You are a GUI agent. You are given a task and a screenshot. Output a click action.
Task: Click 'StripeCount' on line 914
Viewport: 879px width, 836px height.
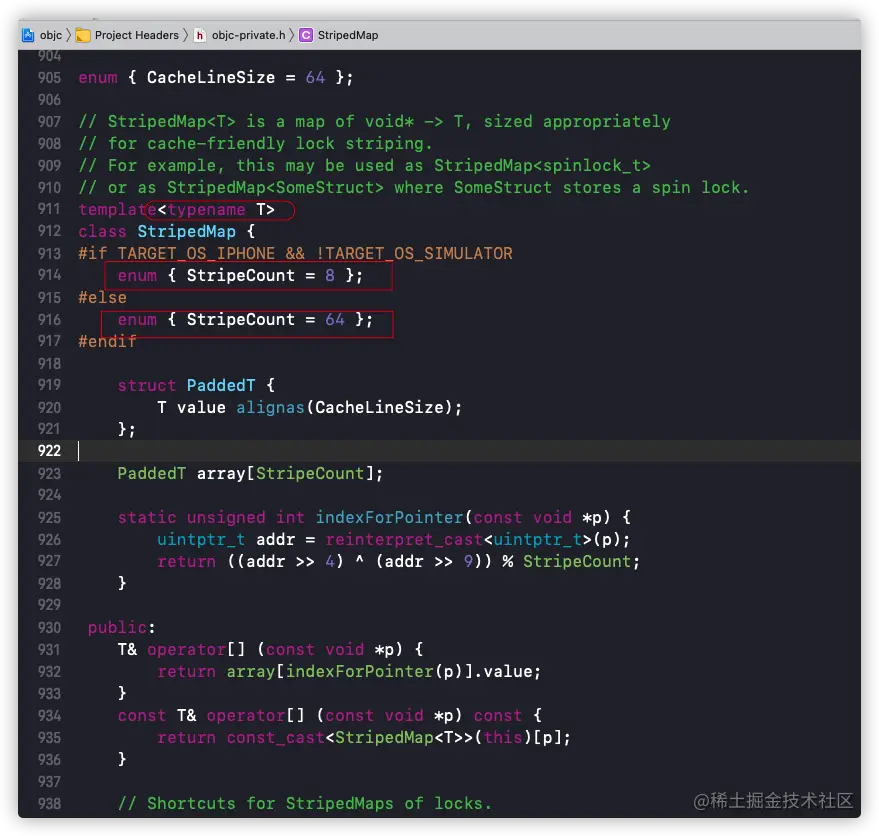240,275
